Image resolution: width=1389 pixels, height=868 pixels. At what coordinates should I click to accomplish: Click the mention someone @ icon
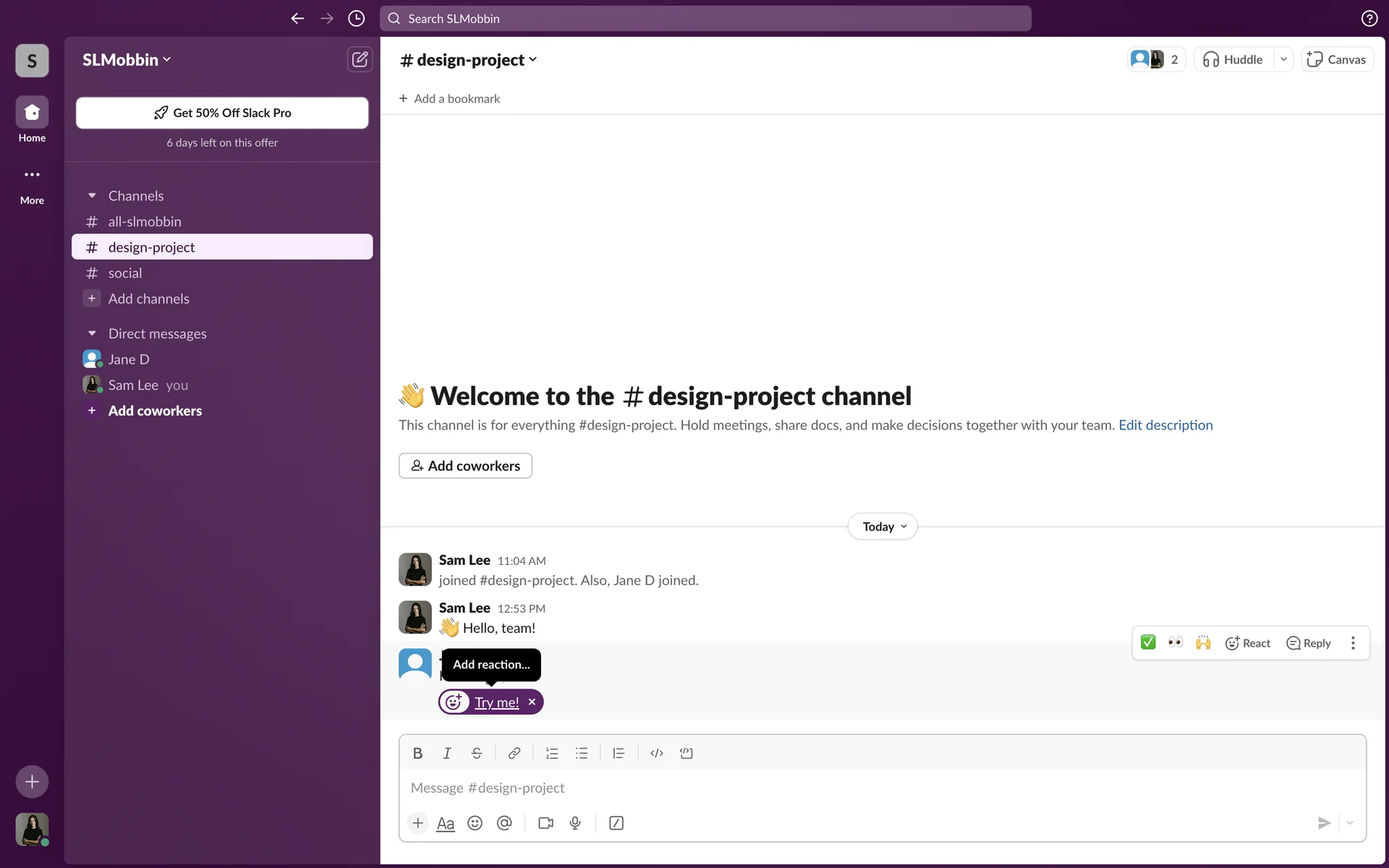tap(504, 823)
